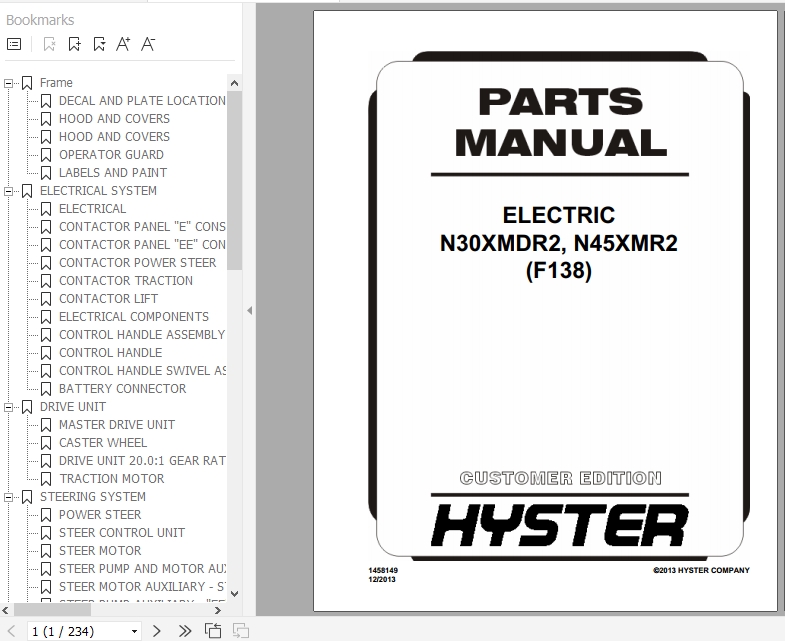The height and width of the screenshot is (641, 785).
Task: Increase bookmark text size with A+
Action: [x=123, y=44]
